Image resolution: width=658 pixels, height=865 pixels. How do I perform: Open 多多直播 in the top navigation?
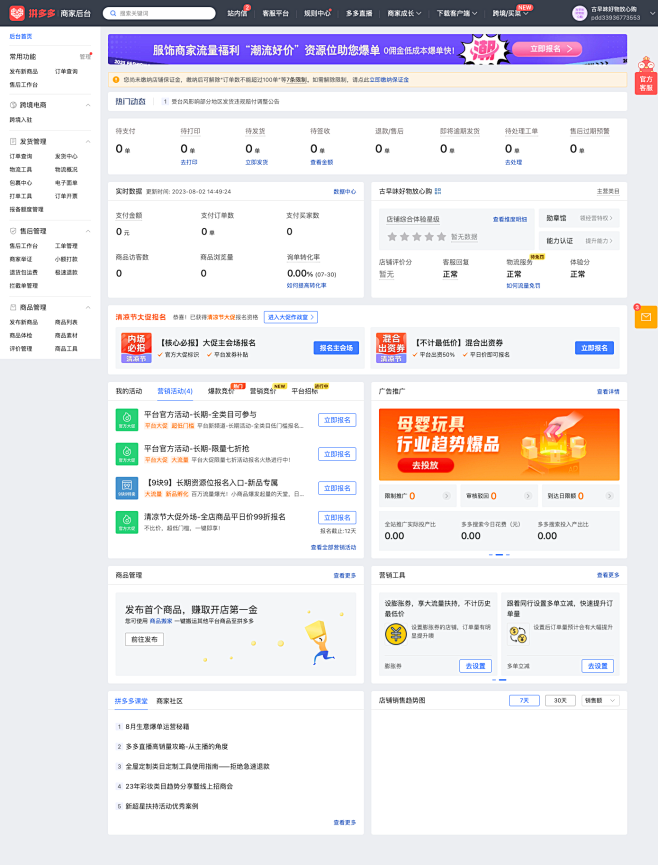tap(359, 13)
